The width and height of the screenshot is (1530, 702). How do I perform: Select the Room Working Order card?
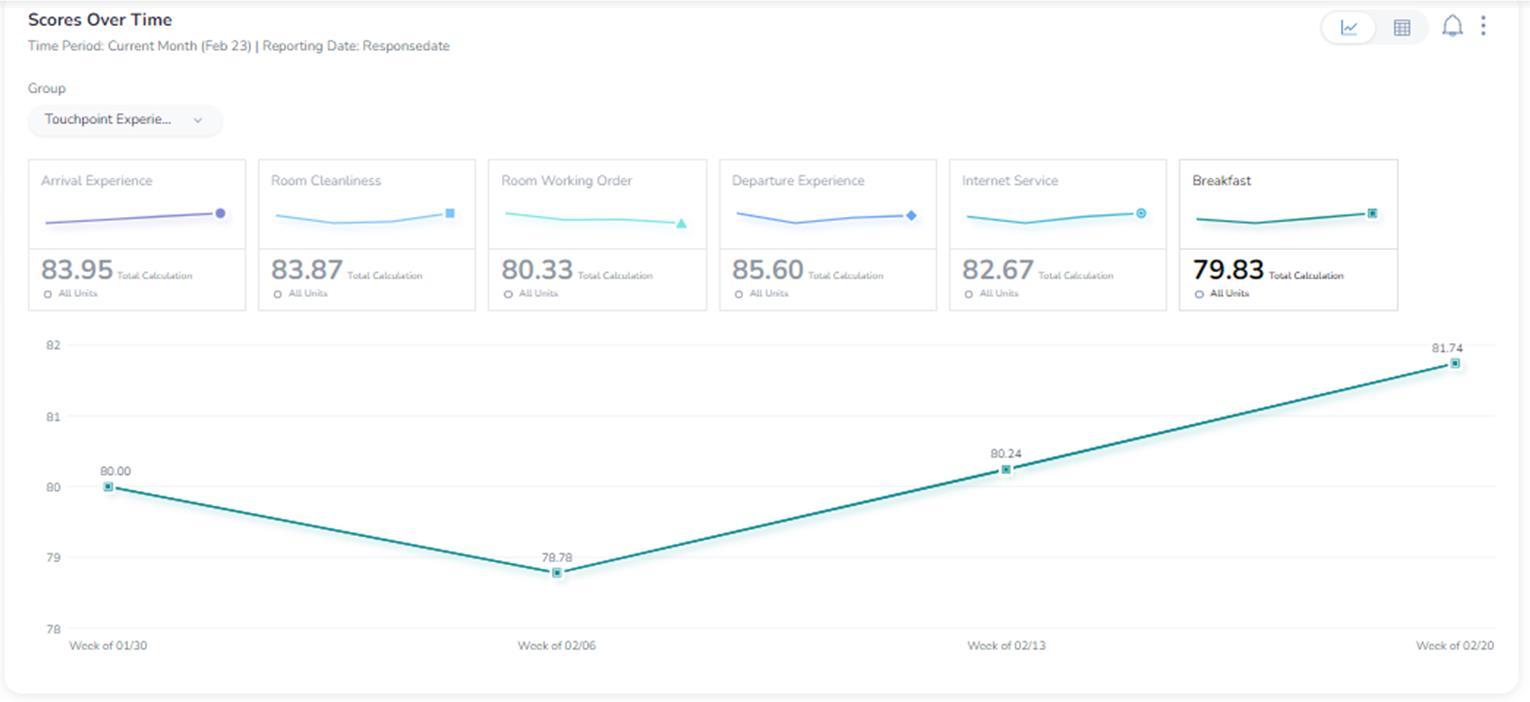(x=597, y=235)
